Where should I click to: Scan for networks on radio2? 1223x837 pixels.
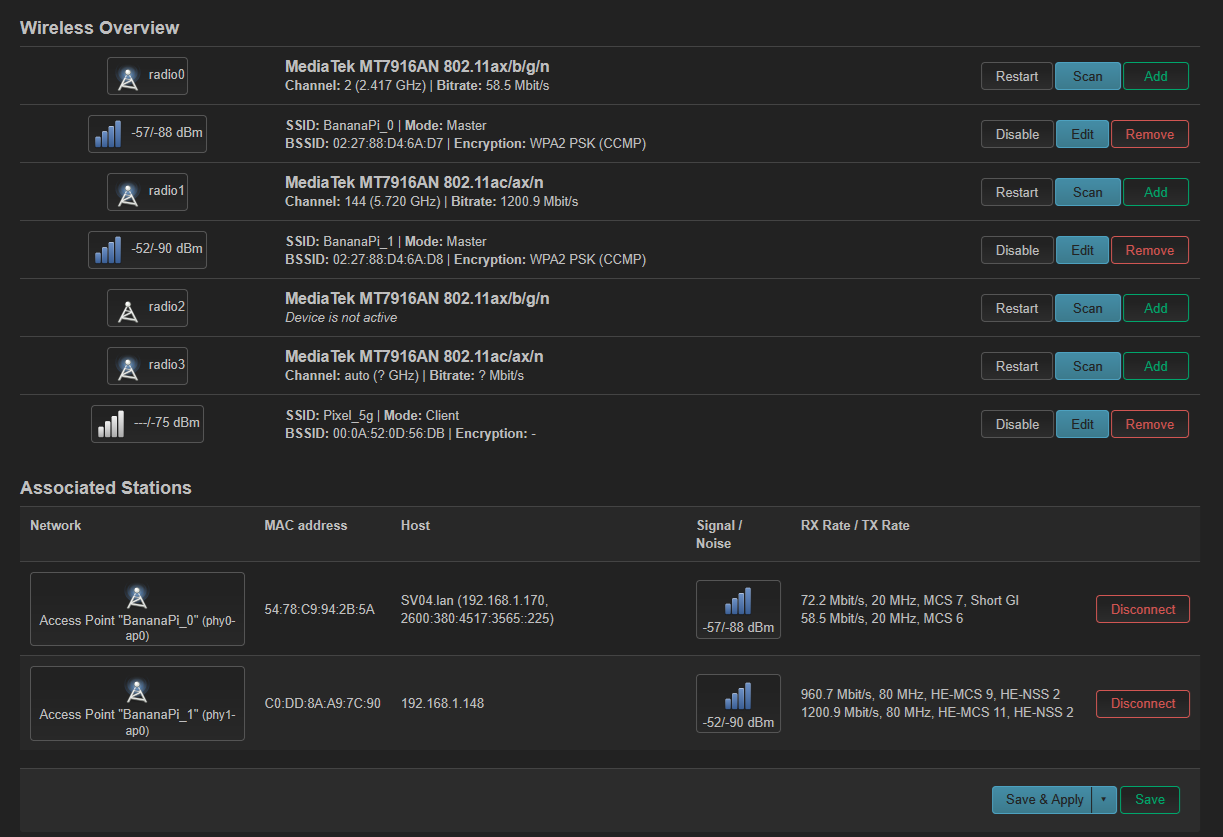pos(1088,308)
